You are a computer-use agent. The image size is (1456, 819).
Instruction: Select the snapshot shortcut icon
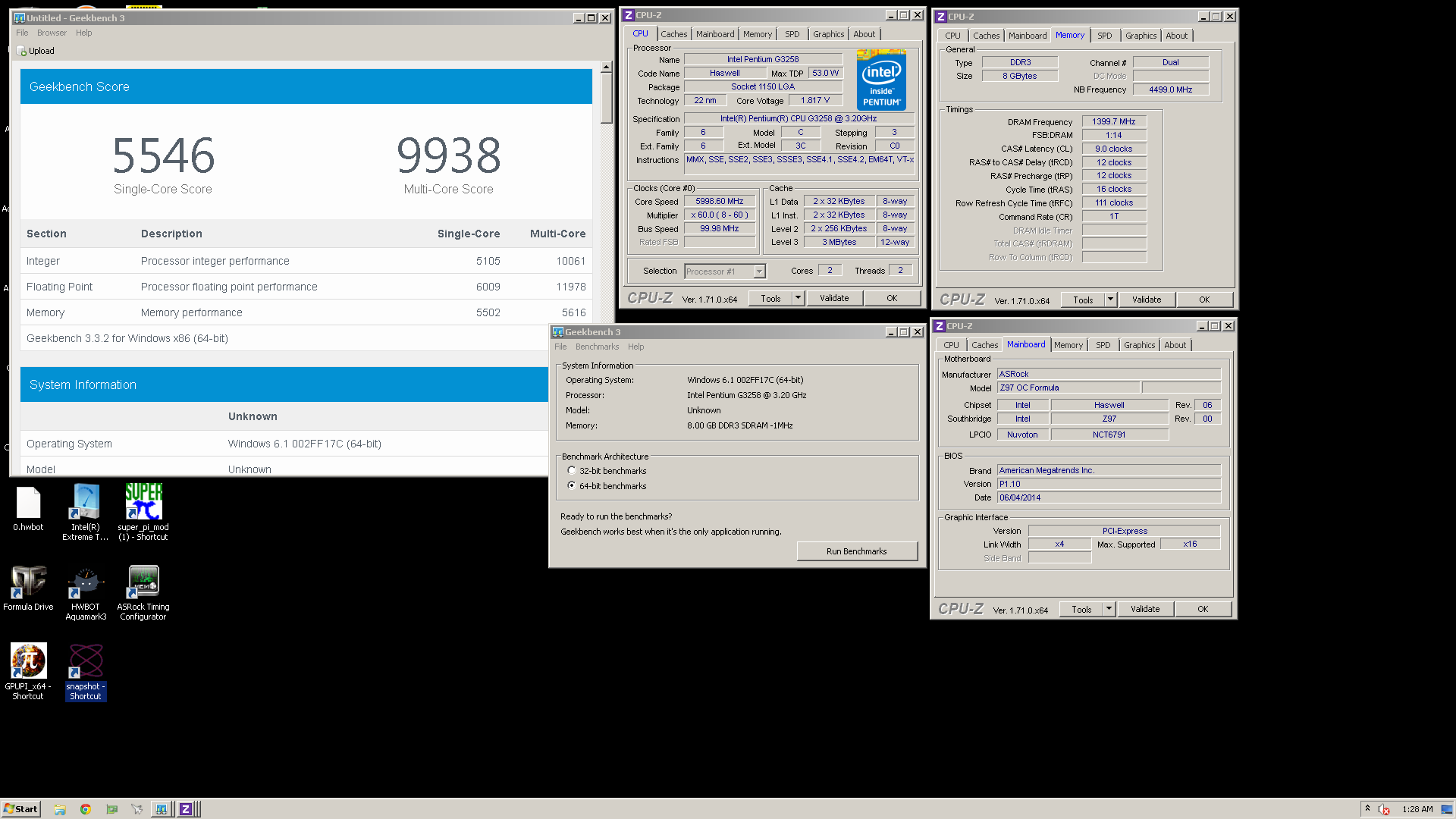[x=86, y=672]
